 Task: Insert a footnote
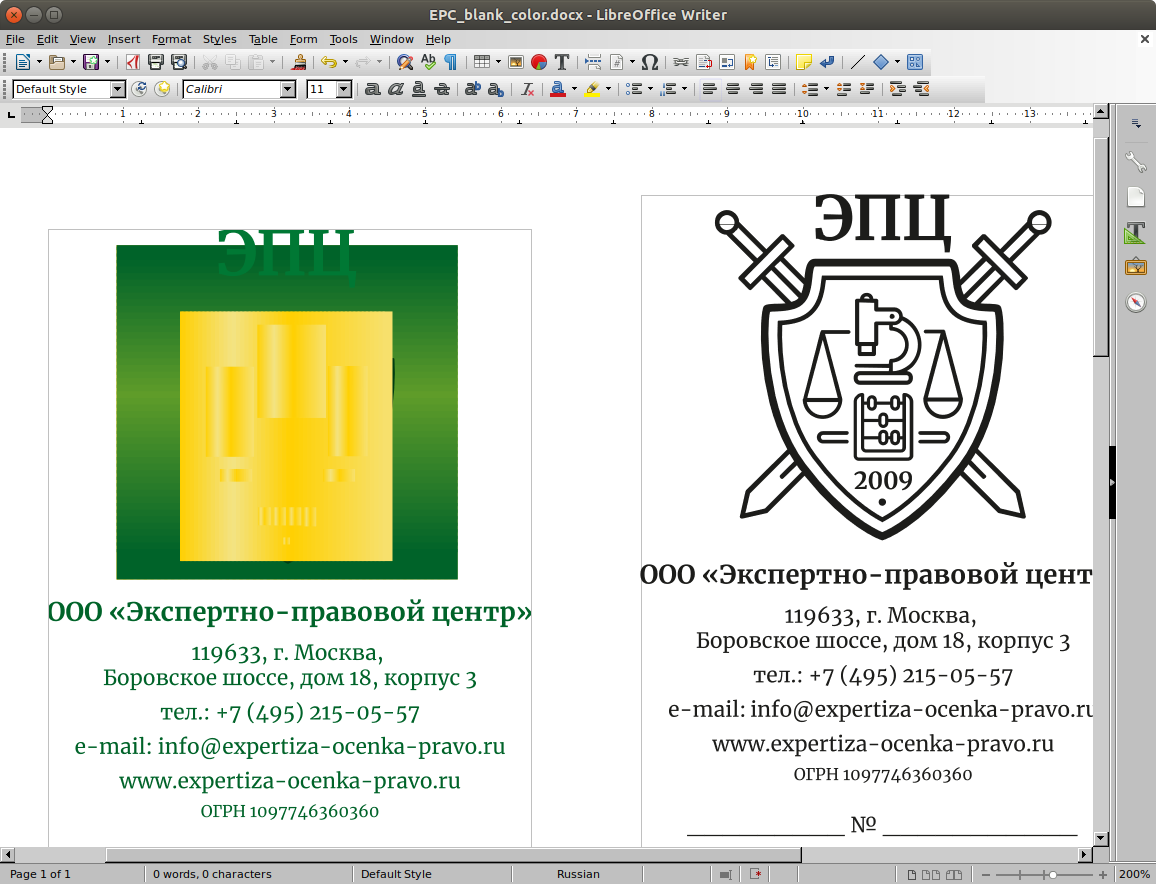704,62
